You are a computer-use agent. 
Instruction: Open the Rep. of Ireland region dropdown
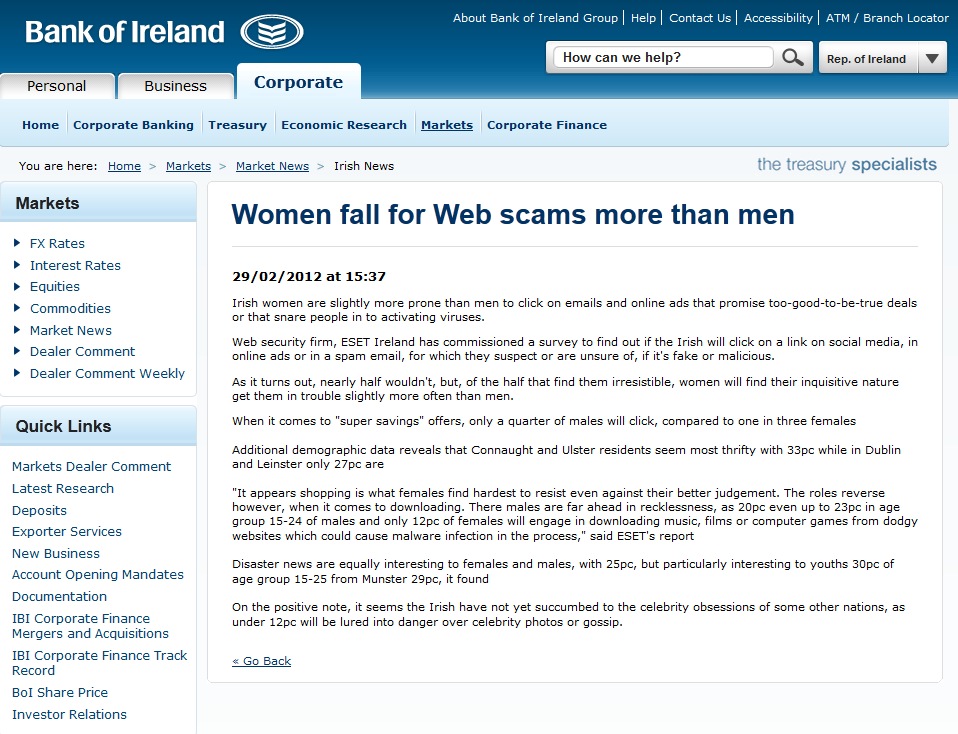tap(932, 59)
